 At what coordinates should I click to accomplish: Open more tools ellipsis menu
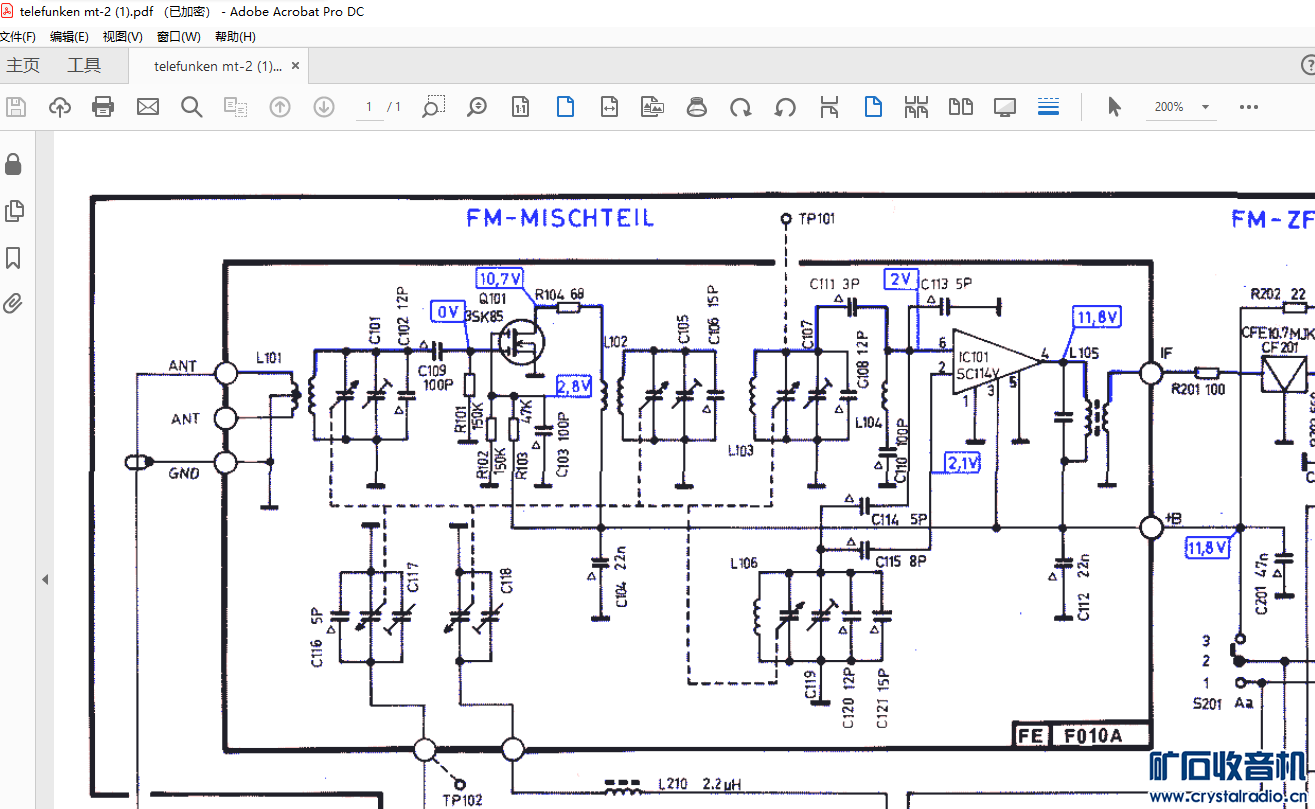click(1248, 107)
